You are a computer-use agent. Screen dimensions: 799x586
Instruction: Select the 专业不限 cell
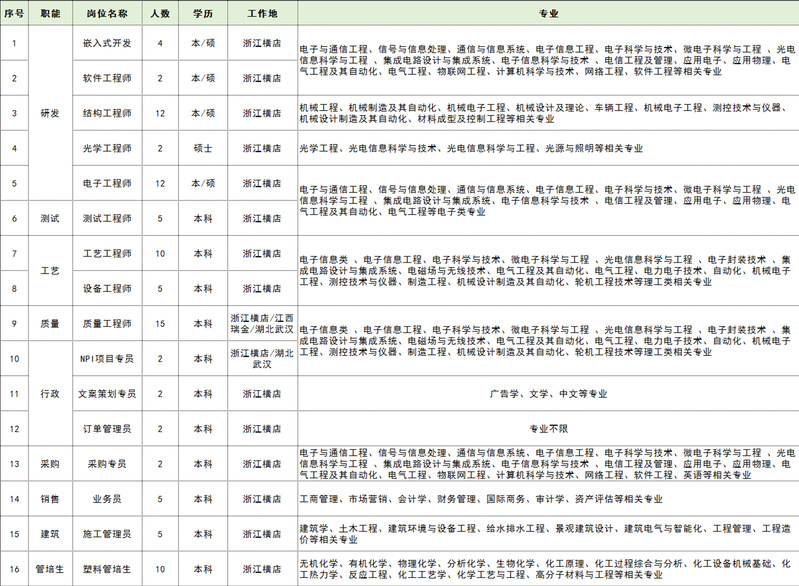coord(548,429)
